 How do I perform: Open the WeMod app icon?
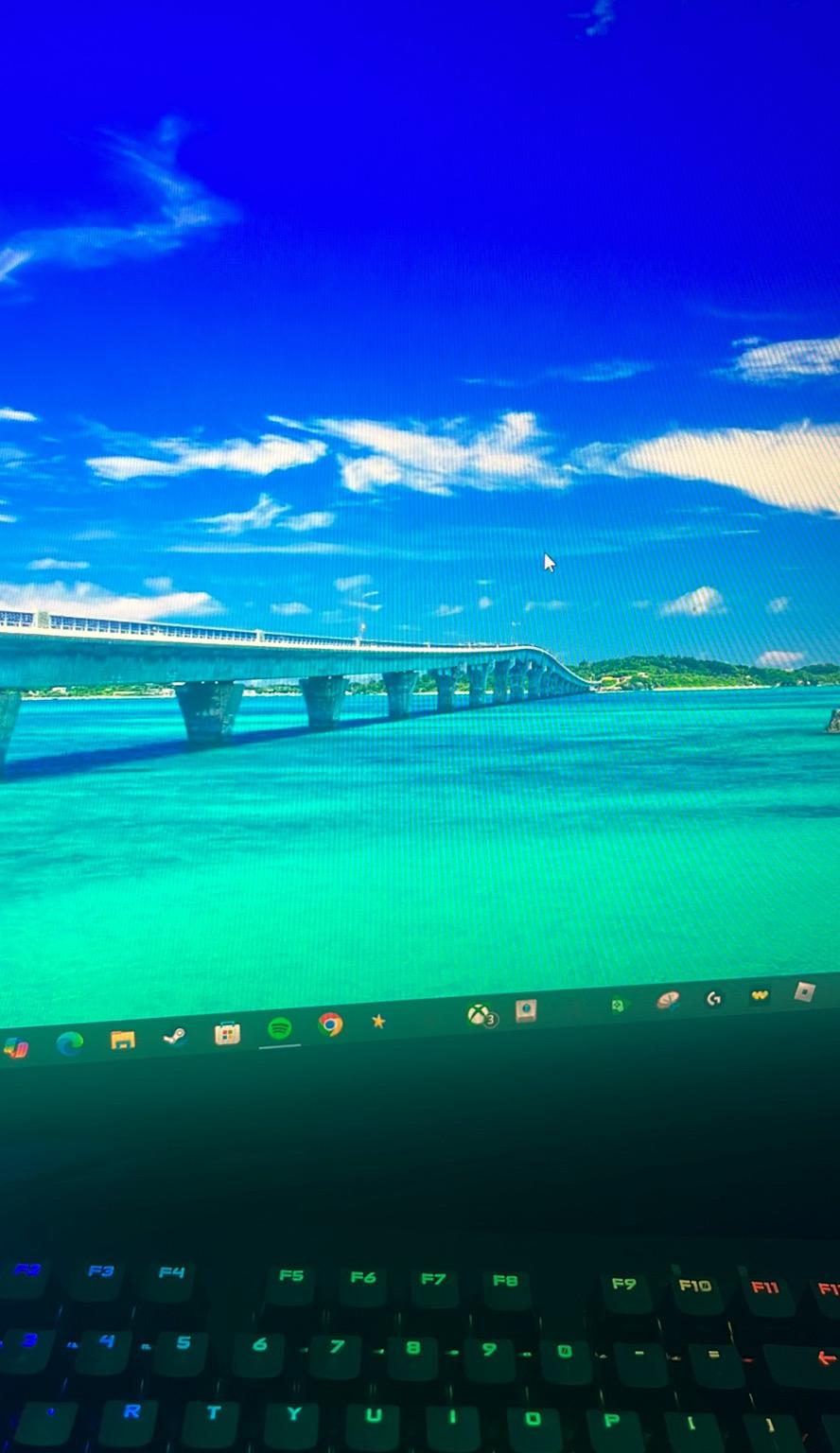tap(759, 995)
